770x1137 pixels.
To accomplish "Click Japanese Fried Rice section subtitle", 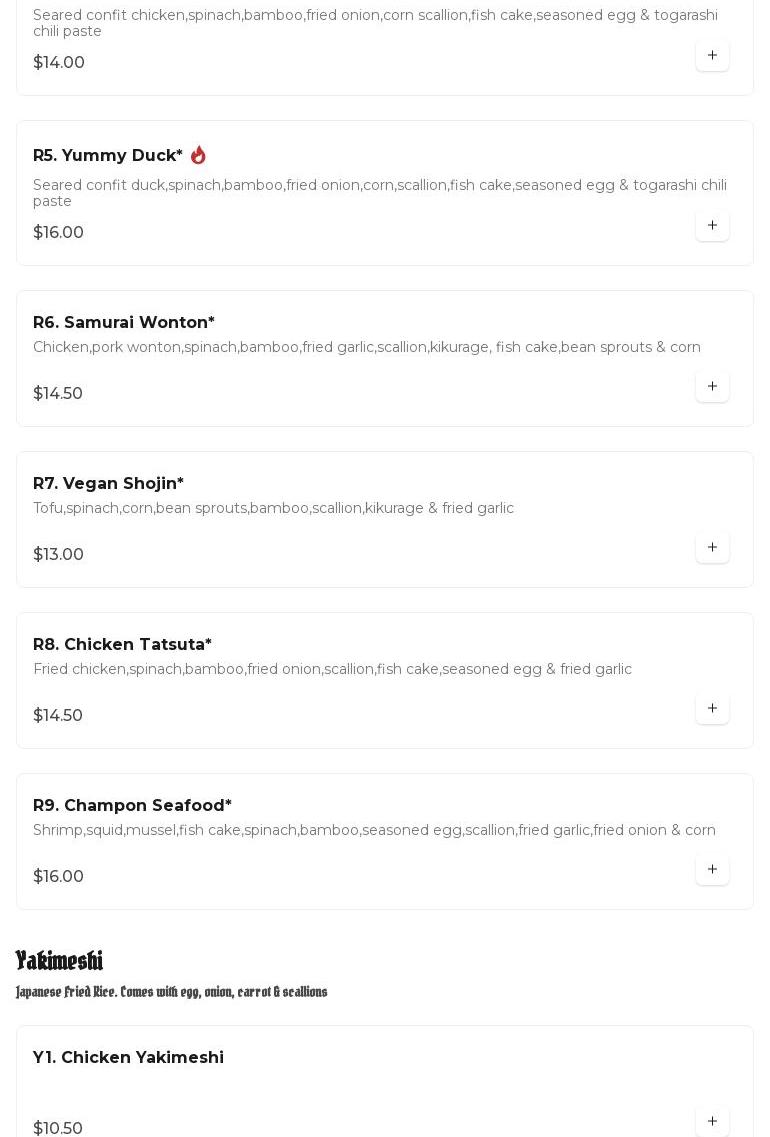I will click(x=171, y=992).
